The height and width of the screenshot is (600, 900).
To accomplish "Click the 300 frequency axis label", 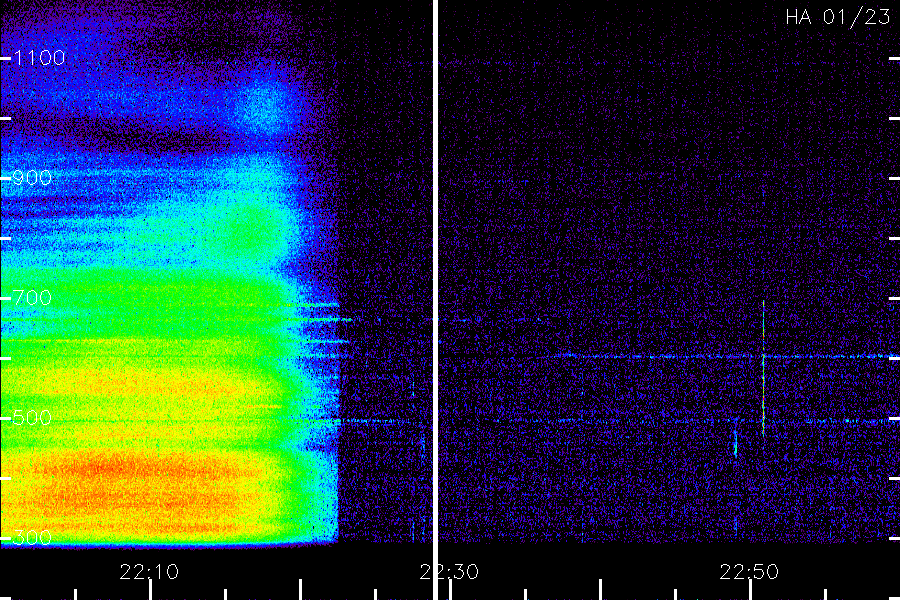I will click(x=32, y=537).
